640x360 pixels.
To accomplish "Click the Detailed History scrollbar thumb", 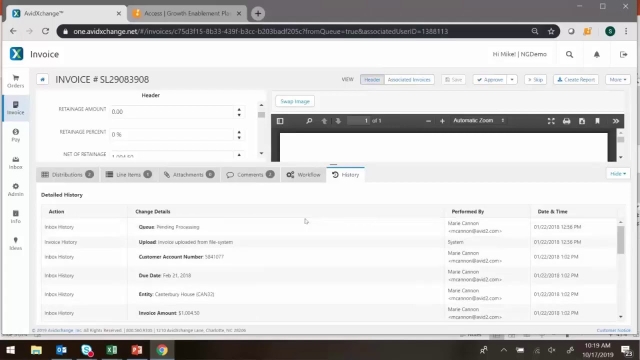I will pyautogui.click(x=620, y=240).
